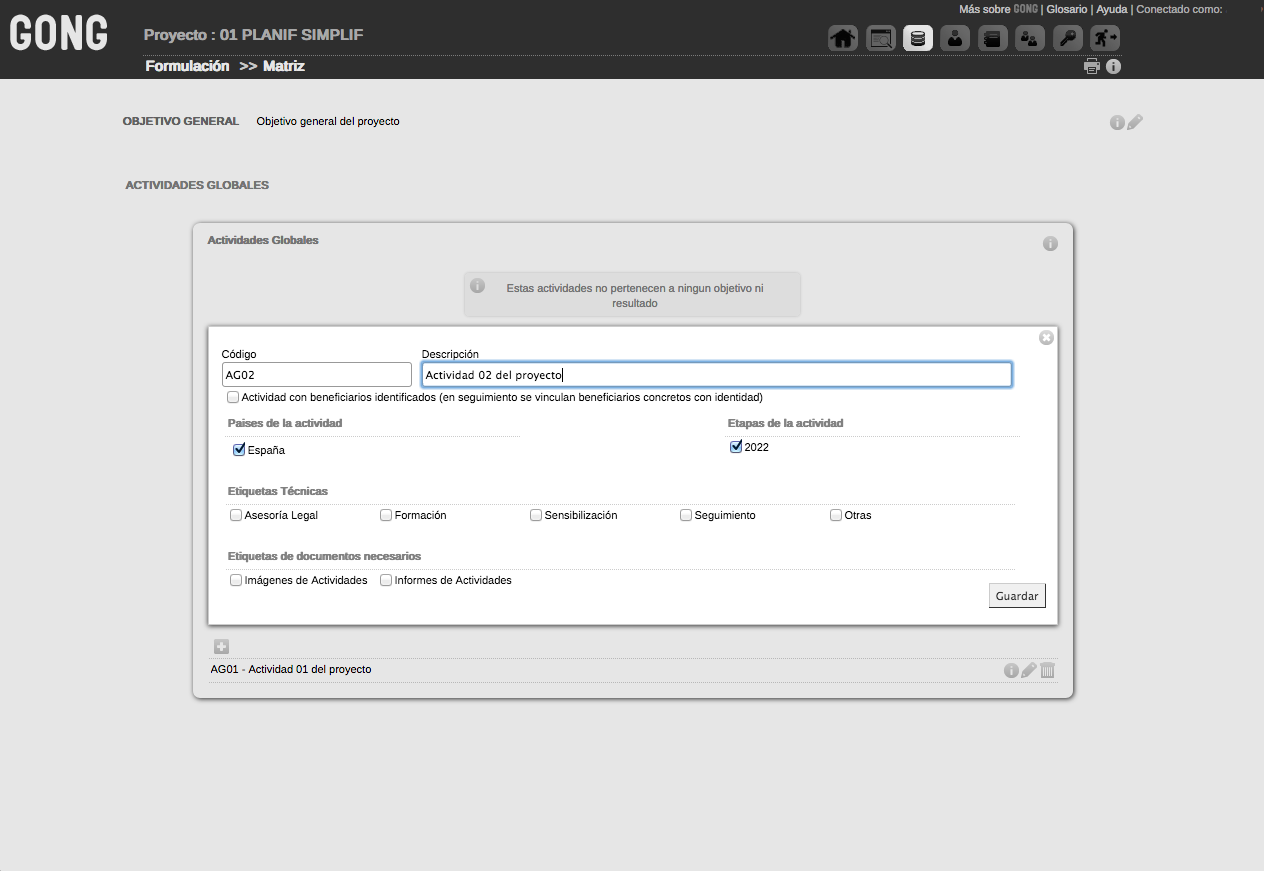The image size is (1264, 871).
Task: Edit the Objetivo General with pencil icon
Action: 1135,123
